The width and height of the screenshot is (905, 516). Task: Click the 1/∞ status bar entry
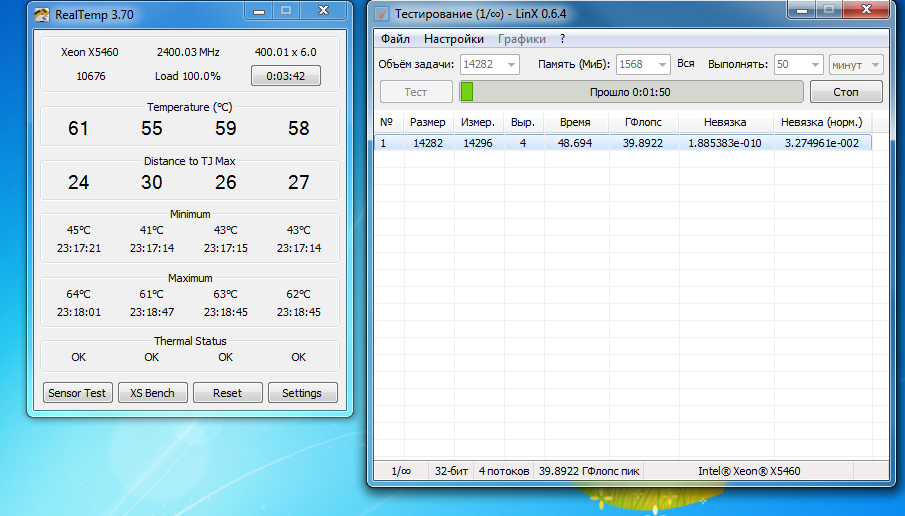401,471
